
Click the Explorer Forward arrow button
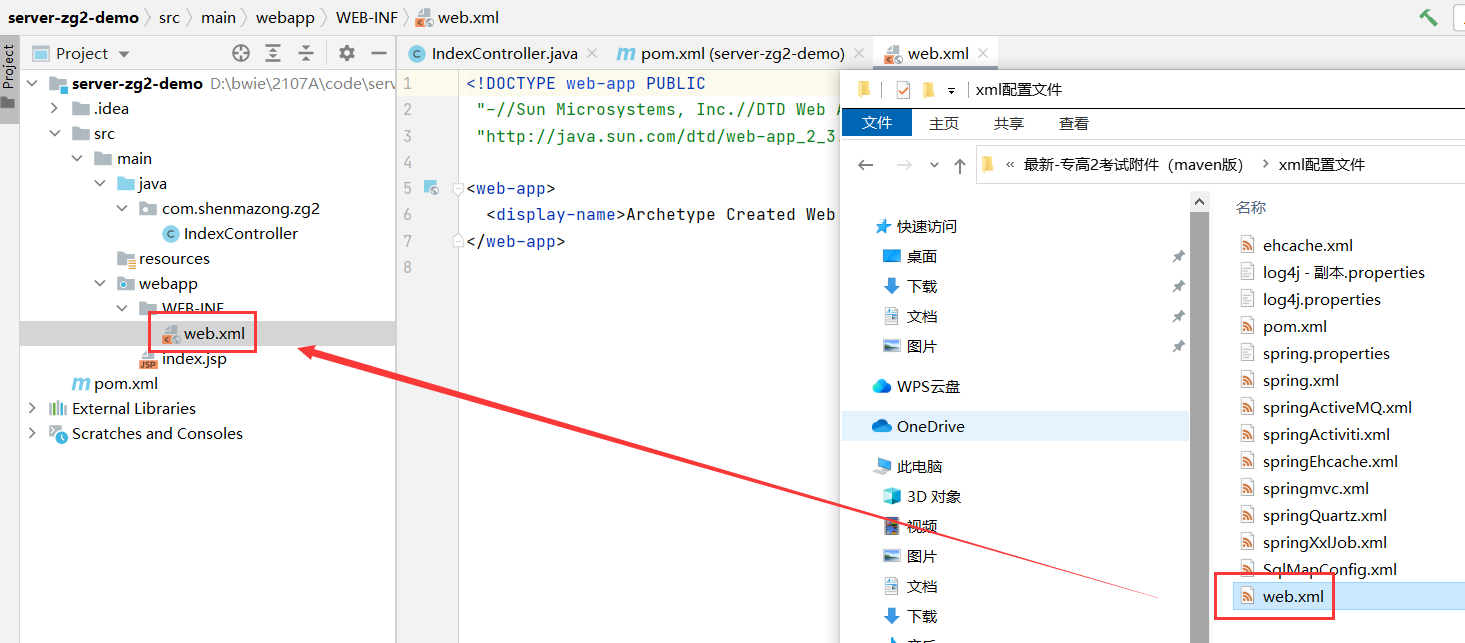point(904,165)
